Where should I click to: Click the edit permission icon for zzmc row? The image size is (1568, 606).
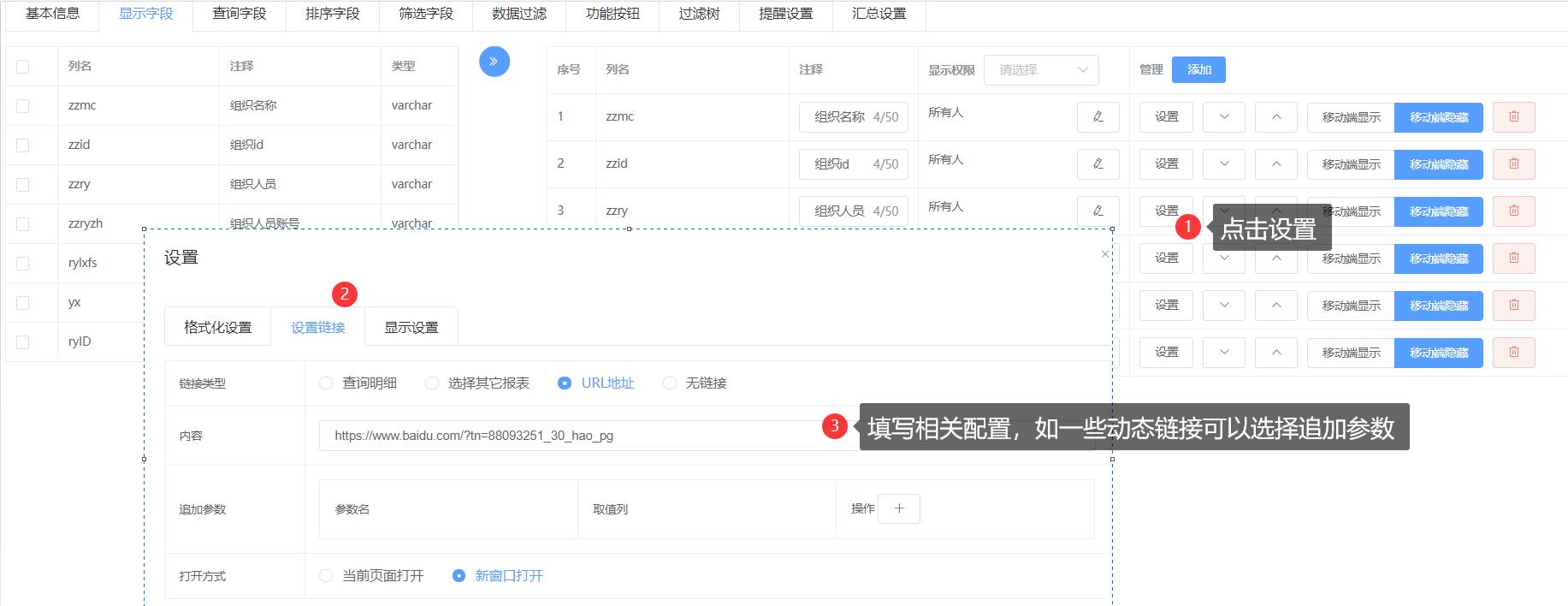click(x=1098, y=117)
